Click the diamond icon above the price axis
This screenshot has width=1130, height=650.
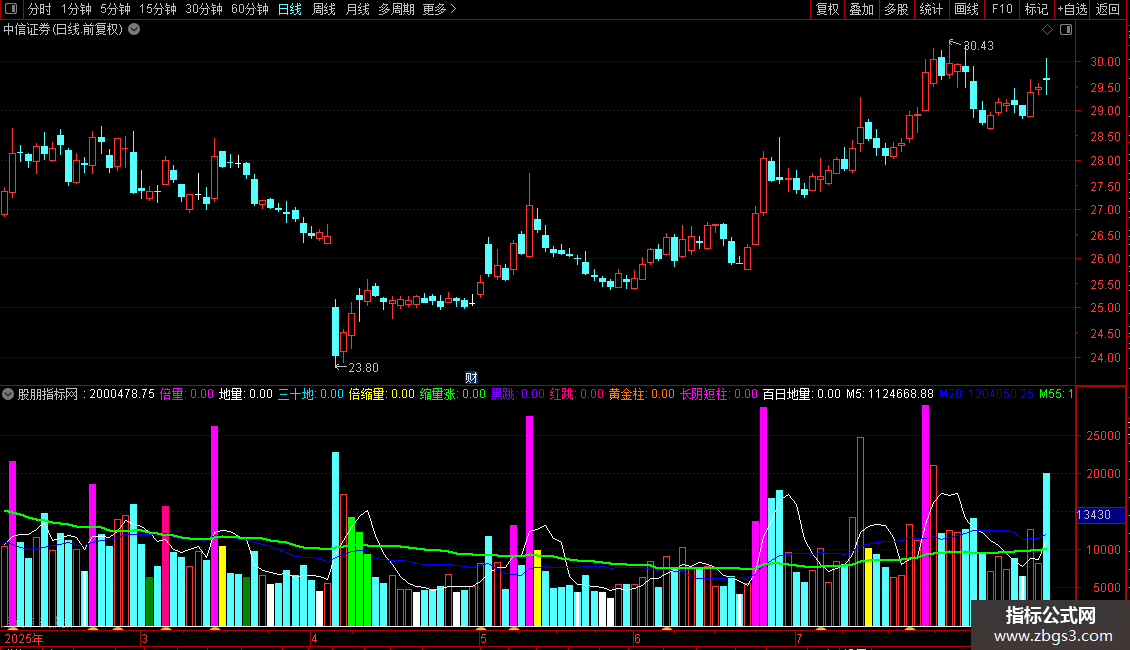[x=1048, y=30]
